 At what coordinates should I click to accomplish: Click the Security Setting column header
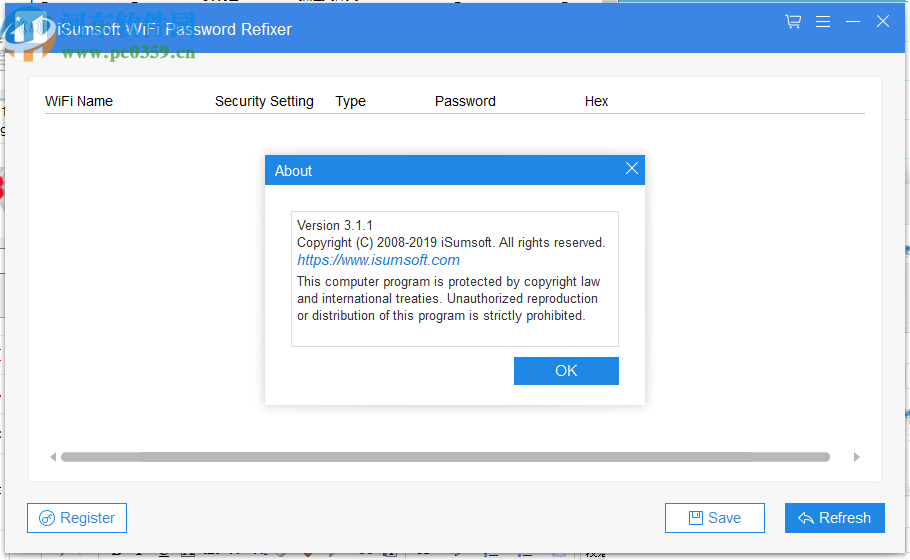[264, 101]
